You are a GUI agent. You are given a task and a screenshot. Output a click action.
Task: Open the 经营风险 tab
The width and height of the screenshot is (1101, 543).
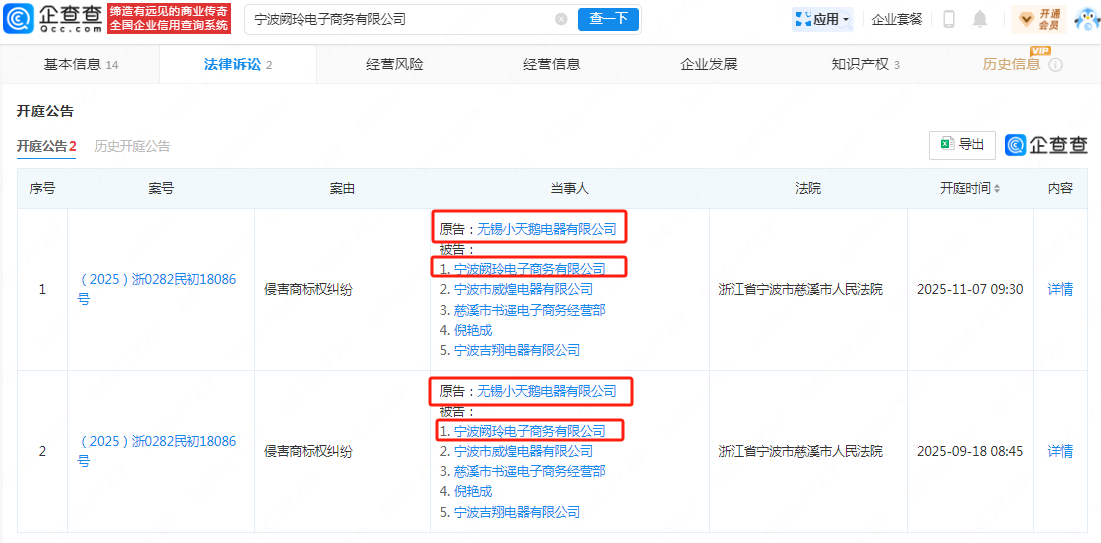point(394,65)
